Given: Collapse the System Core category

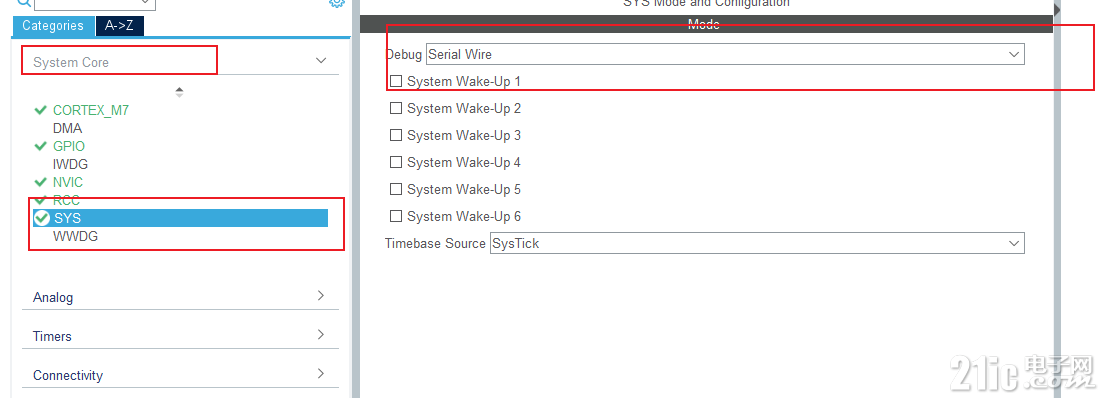Looking at the screenshot, I should pos(321,61).
